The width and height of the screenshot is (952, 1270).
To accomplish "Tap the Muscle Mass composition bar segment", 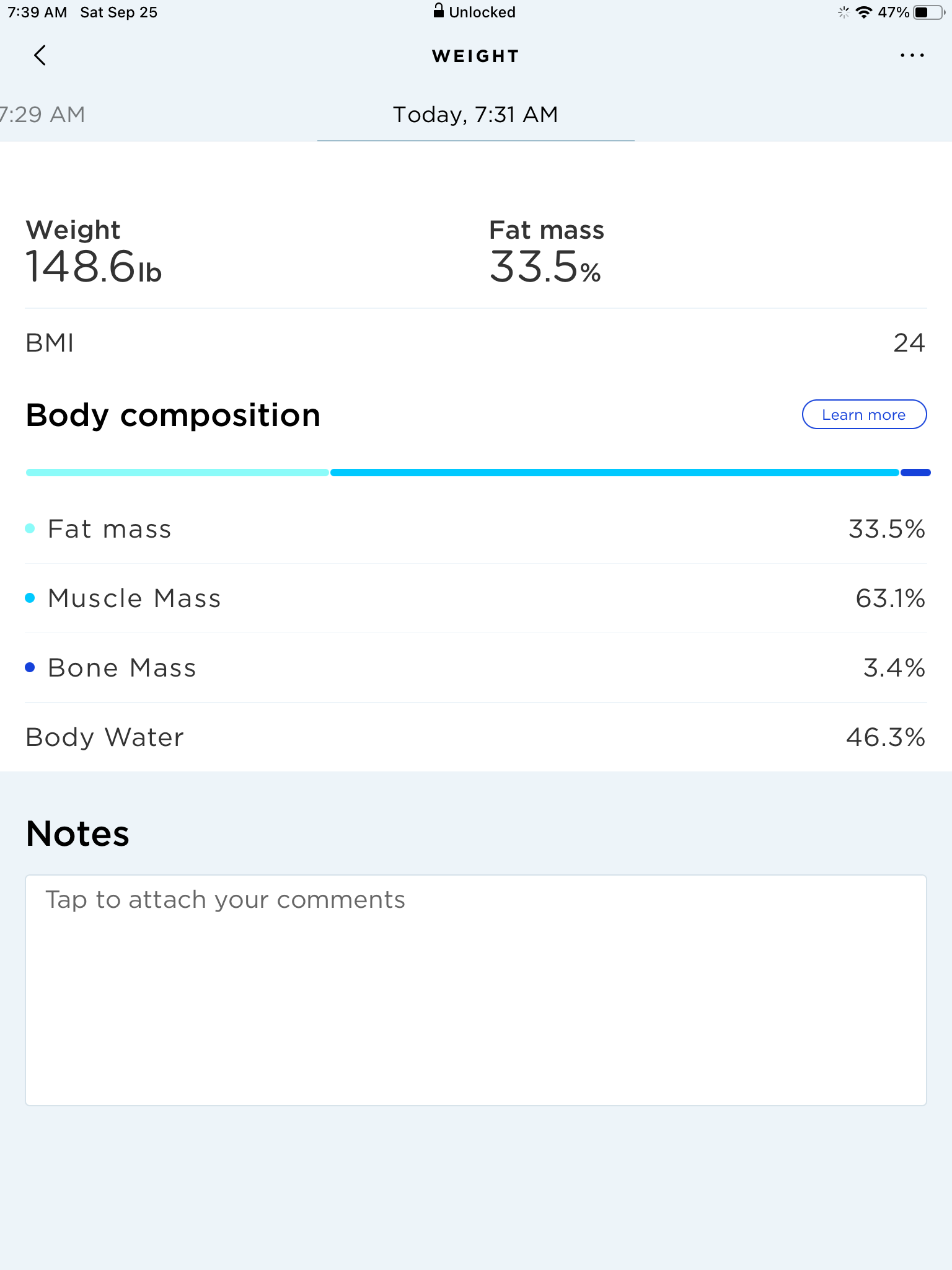I will click(x=614, y=473).
